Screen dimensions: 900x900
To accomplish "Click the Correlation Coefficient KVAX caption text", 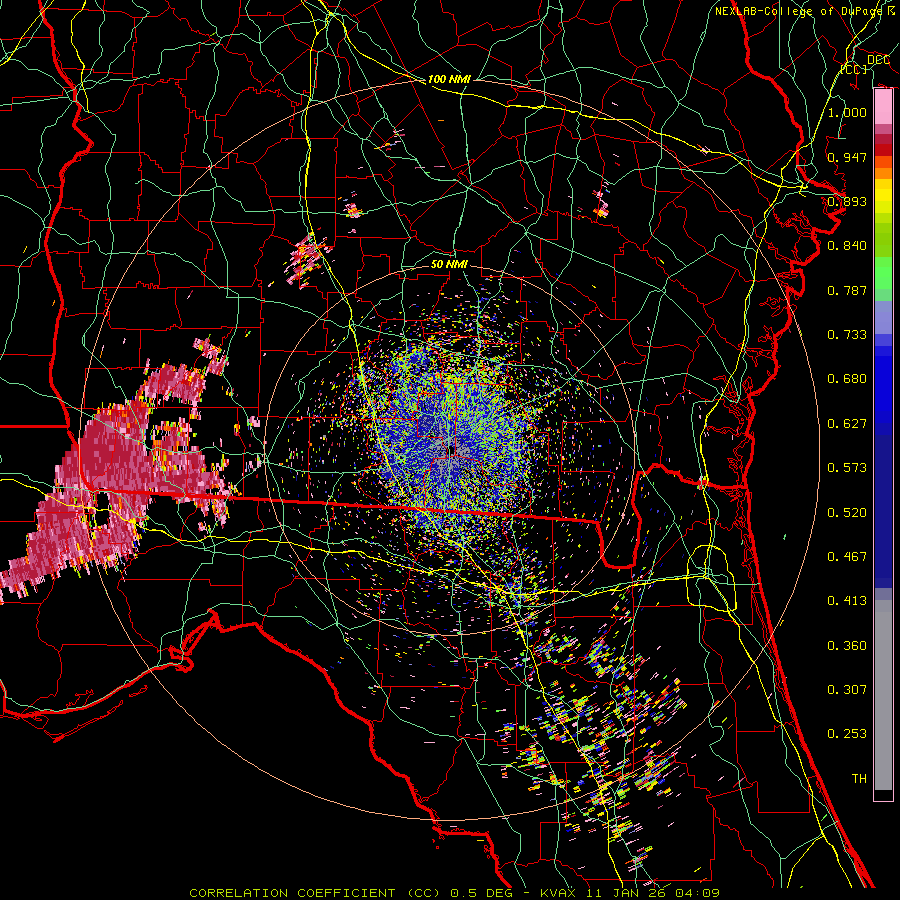I will (x=454, y=893).
